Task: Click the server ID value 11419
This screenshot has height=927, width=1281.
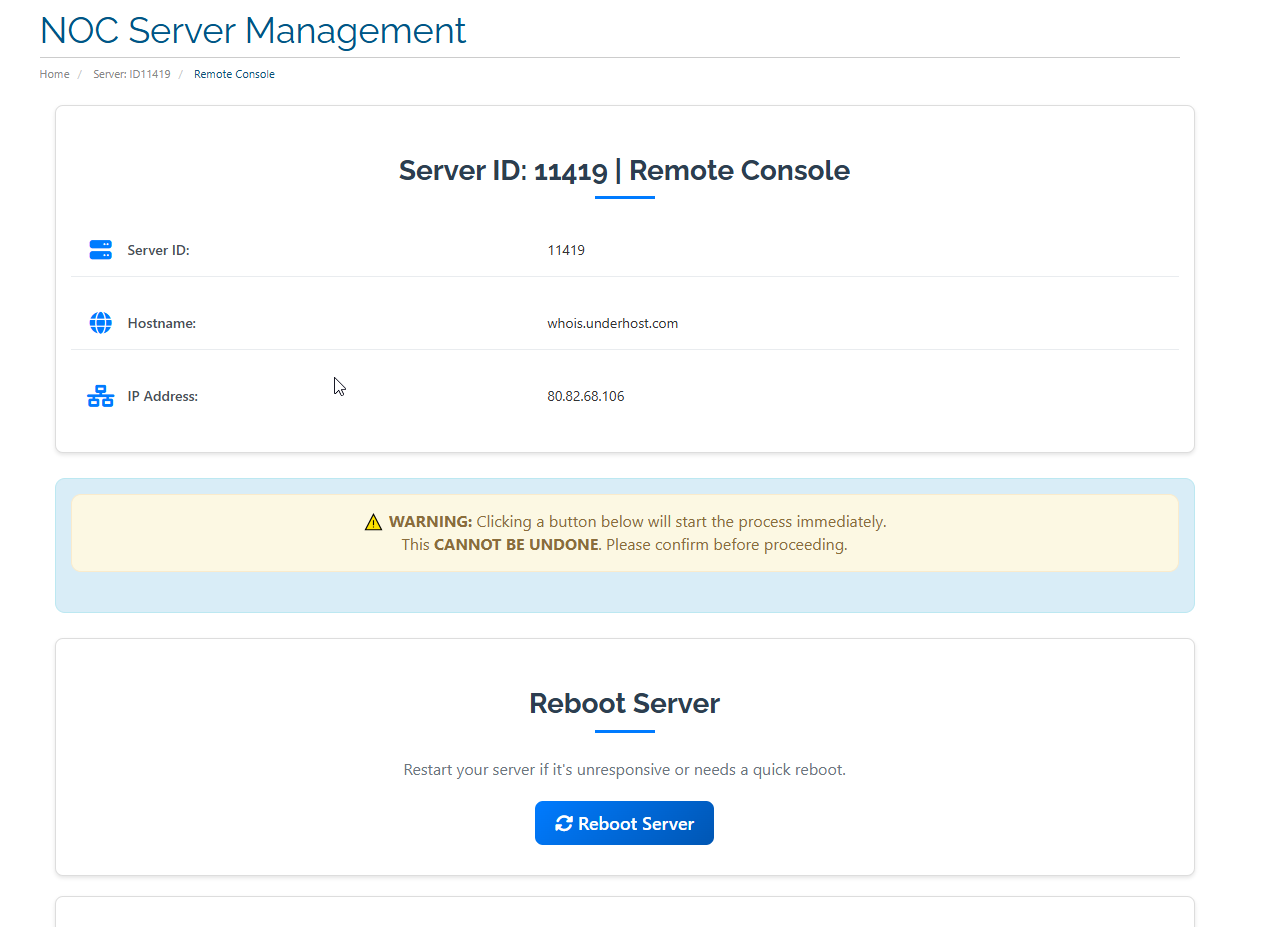Action: coord(566,249)
